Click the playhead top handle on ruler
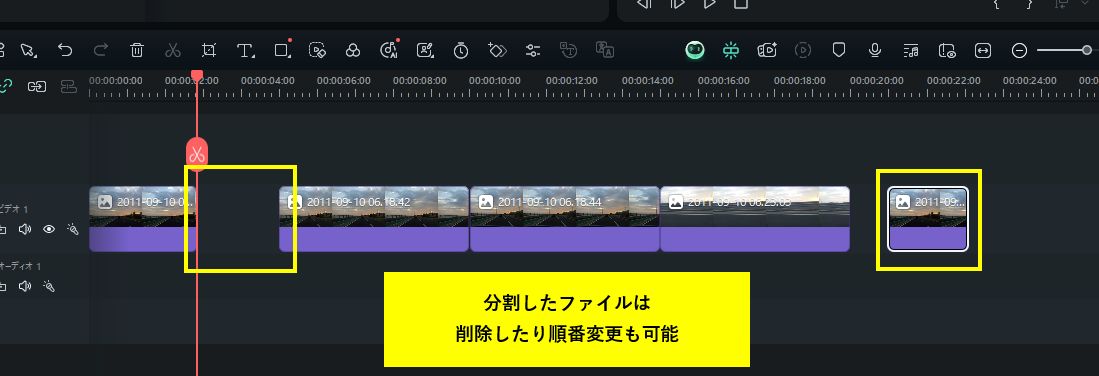 (197, 75)
